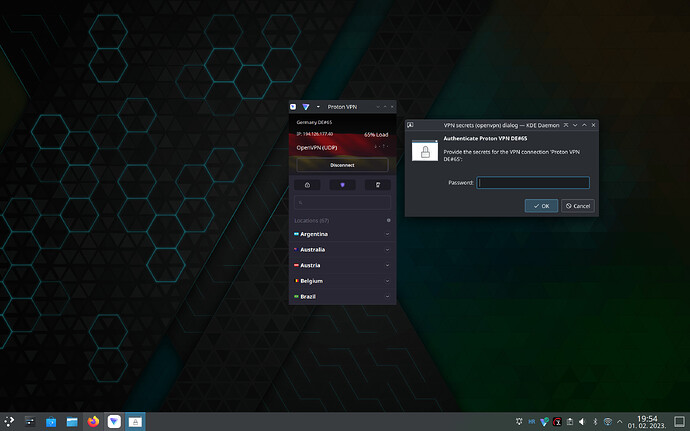Open the KDE application launcher
The image size is (690, 431).
(x=9, y=421)
